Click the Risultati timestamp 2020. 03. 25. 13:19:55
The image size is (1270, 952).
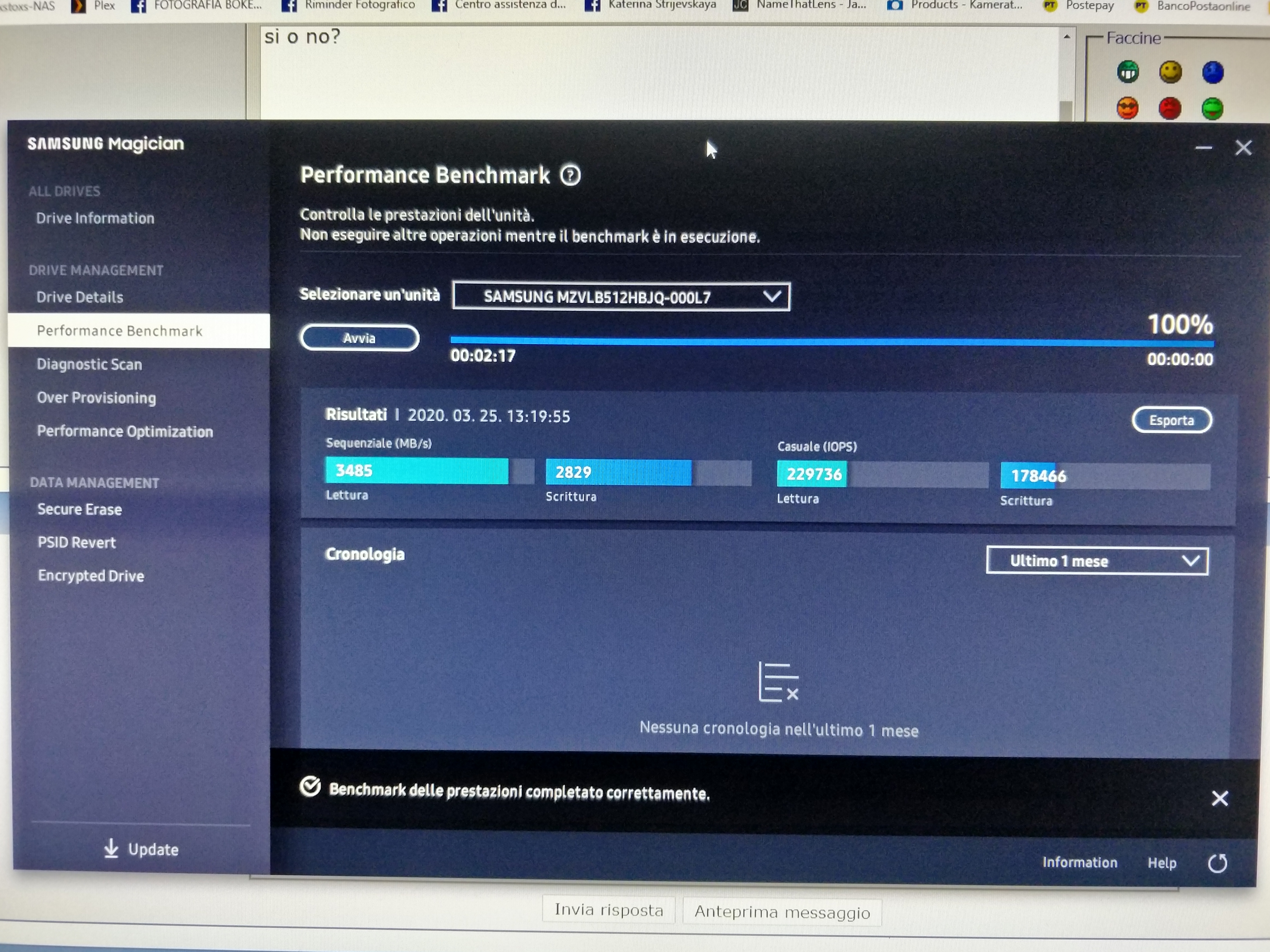pyautogui.click(x=489, y=416)
